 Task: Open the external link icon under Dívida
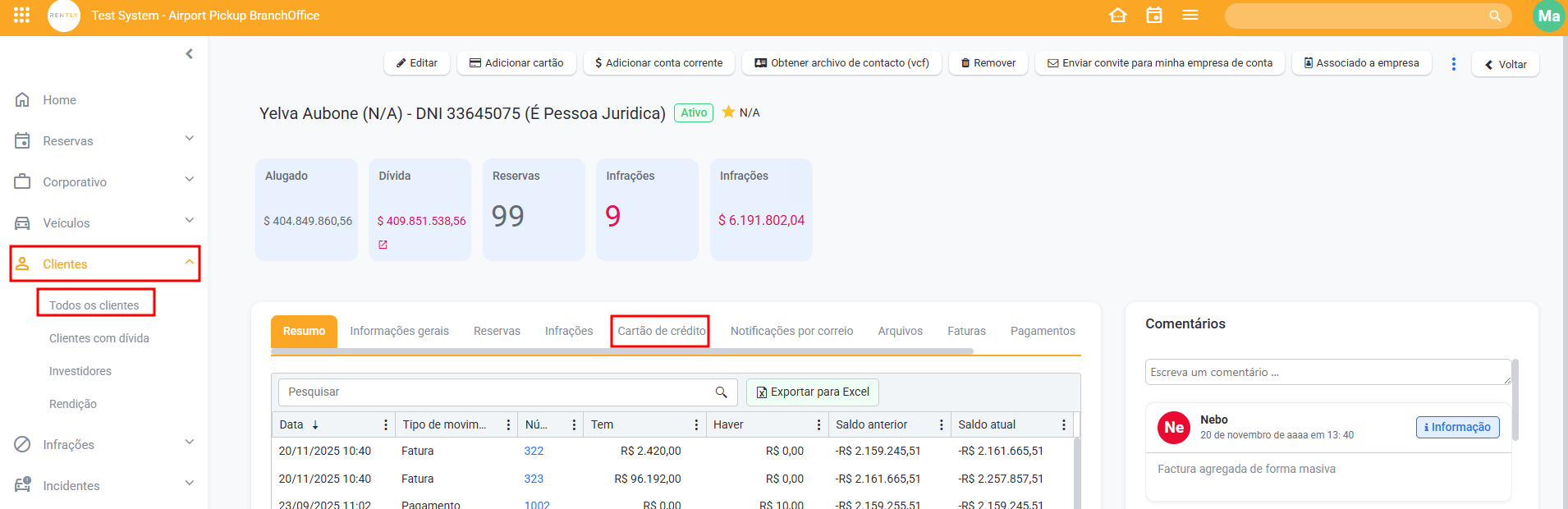383,245
